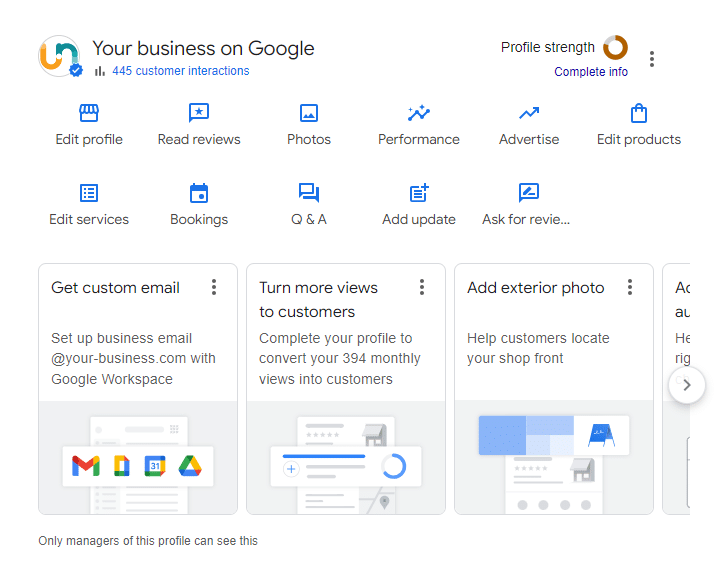Click the Your business on Google heading
726x563 pixels.
click(203, 48)
